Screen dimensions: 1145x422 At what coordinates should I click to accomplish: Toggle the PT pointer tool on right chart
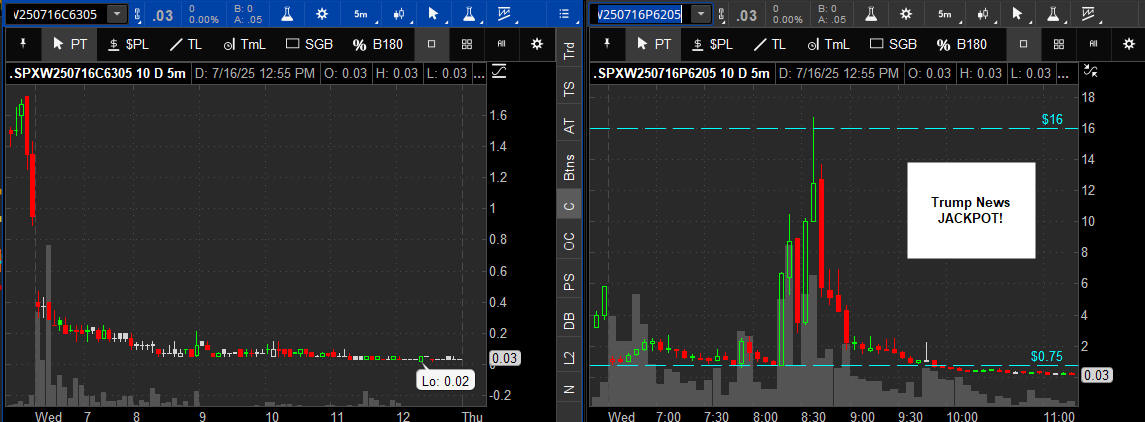[x=655, y=44]
